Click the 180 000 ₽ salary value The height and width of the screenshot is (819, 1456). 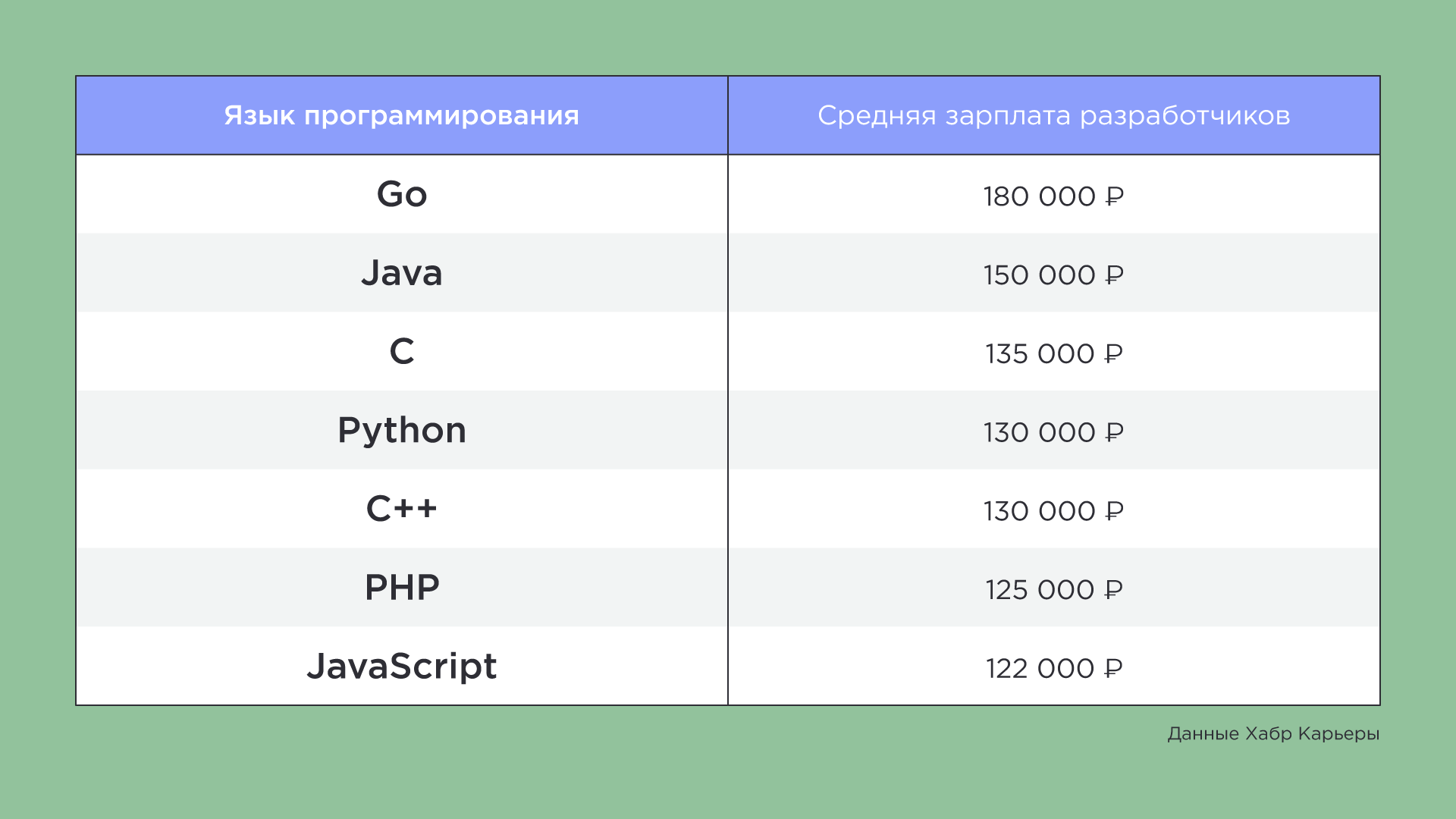(1053, 196)
